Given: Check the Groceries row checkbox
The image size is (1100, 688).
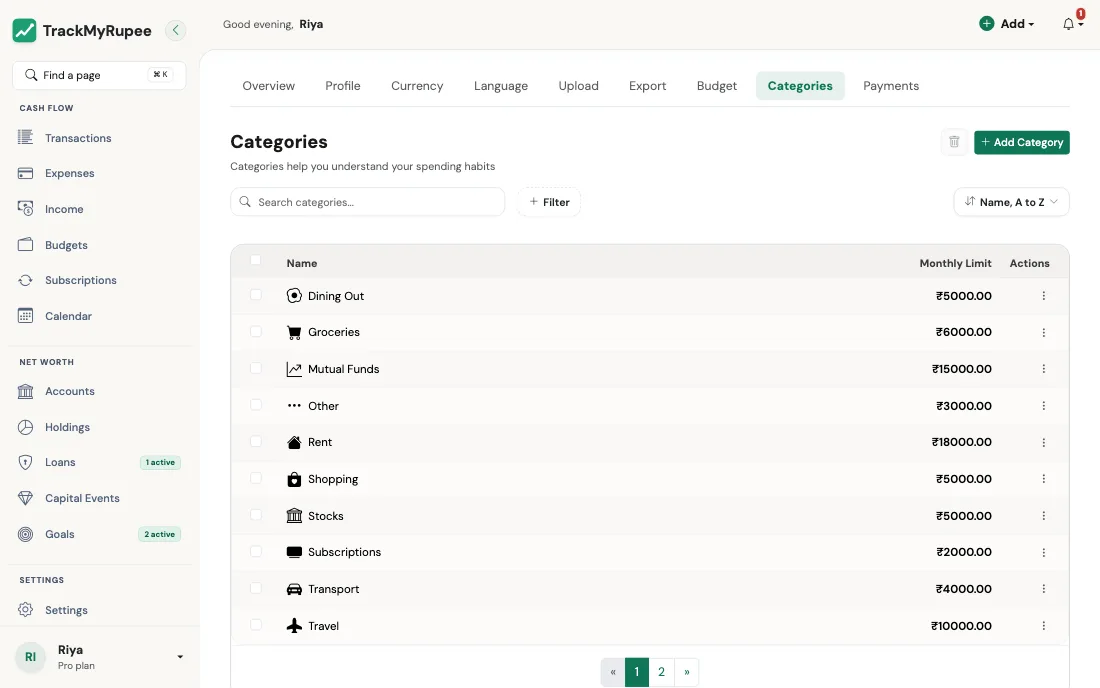Looking at the screenshot, I should [255, 331].
